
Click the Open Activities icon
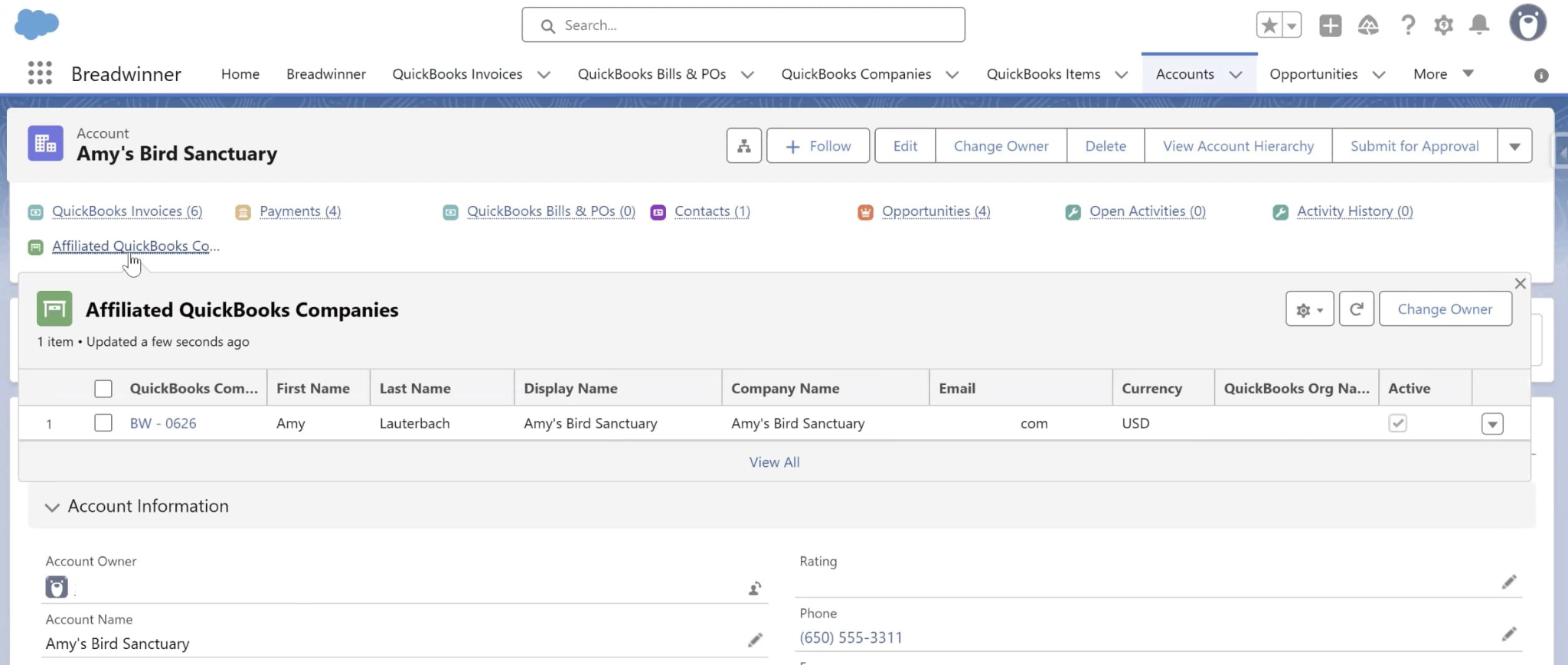[1073, 212]
